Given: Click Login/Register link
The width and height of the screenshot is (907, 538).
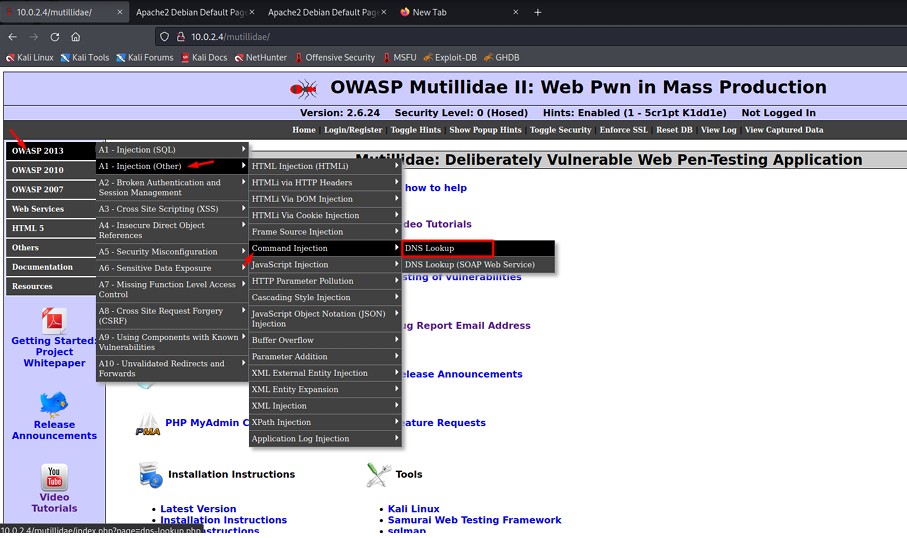Looking at the screenshot, I should pos(353,130).
